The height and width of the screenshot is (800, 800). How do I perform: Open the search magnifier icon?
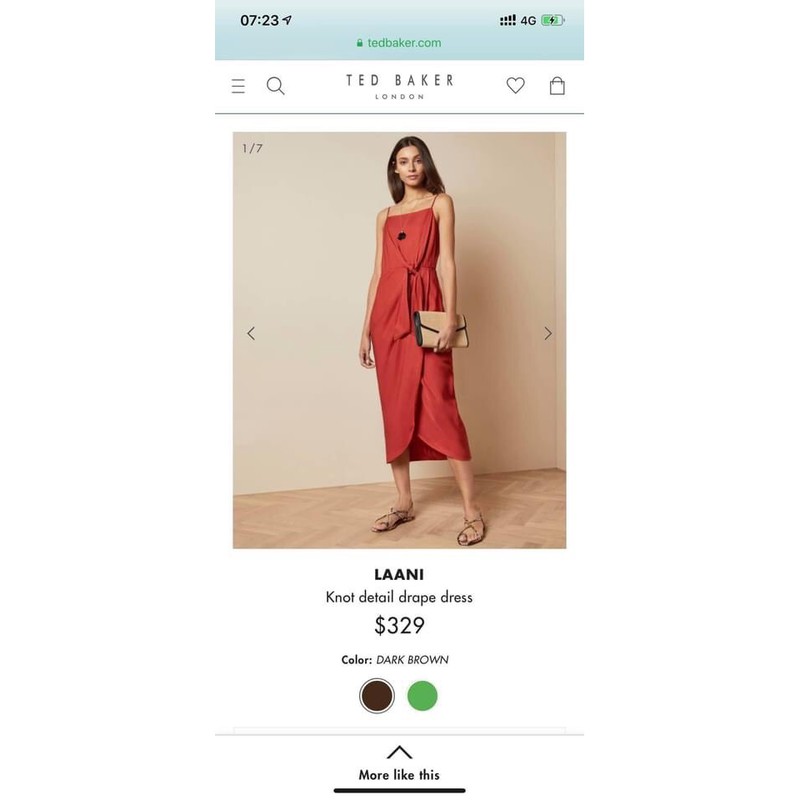pyautogui.click(x=276, y=86)
